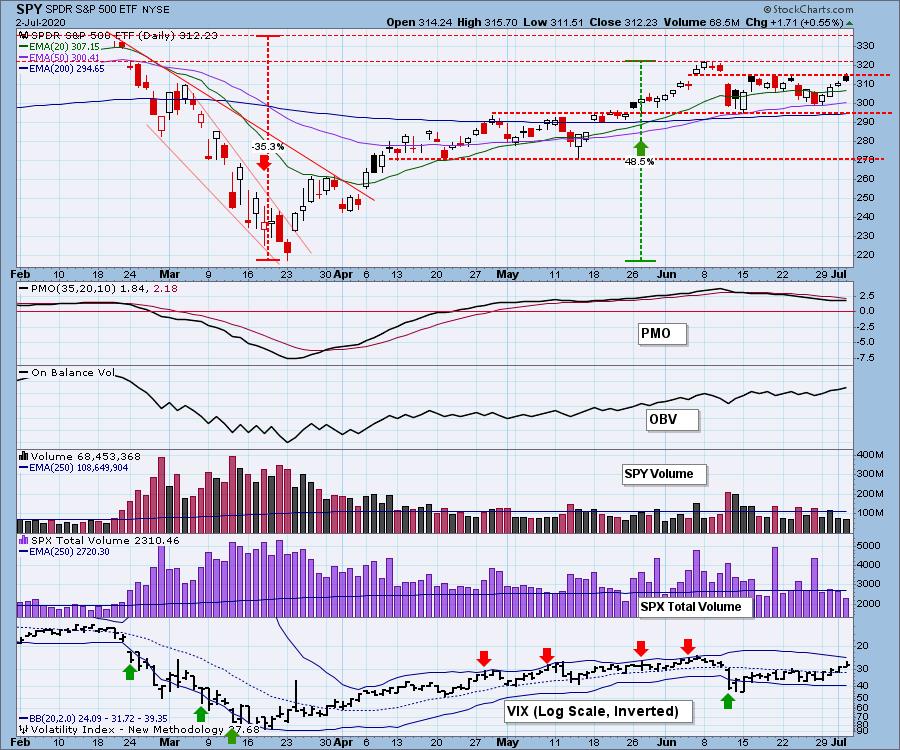900x750 pixels.
Task: Select the 'EMA(200) 294.65' legend entry
Action: pos(67,69)
